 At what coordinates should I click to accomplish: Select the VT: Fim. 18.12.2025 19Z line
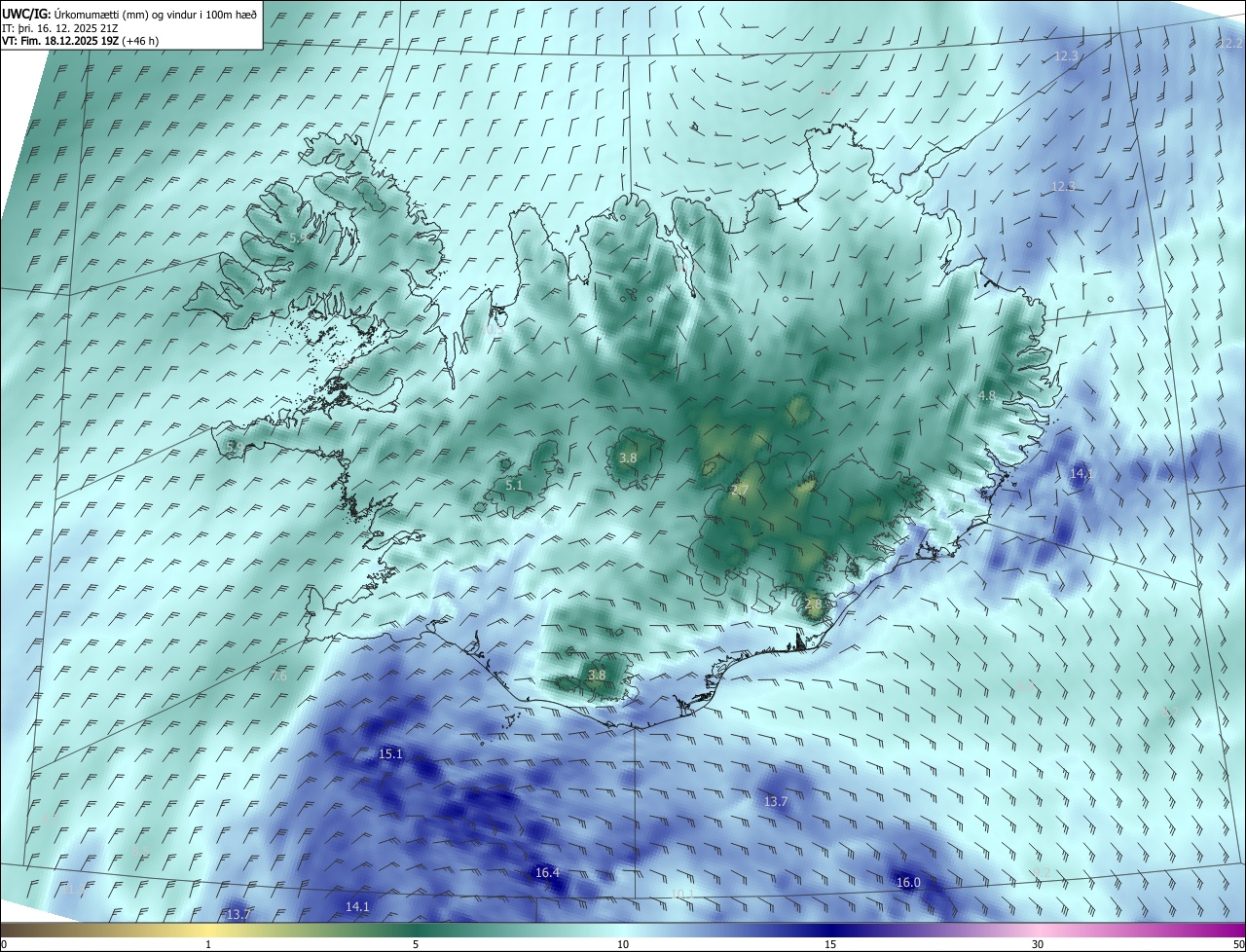pyautogui.click(x=80, y=41)
